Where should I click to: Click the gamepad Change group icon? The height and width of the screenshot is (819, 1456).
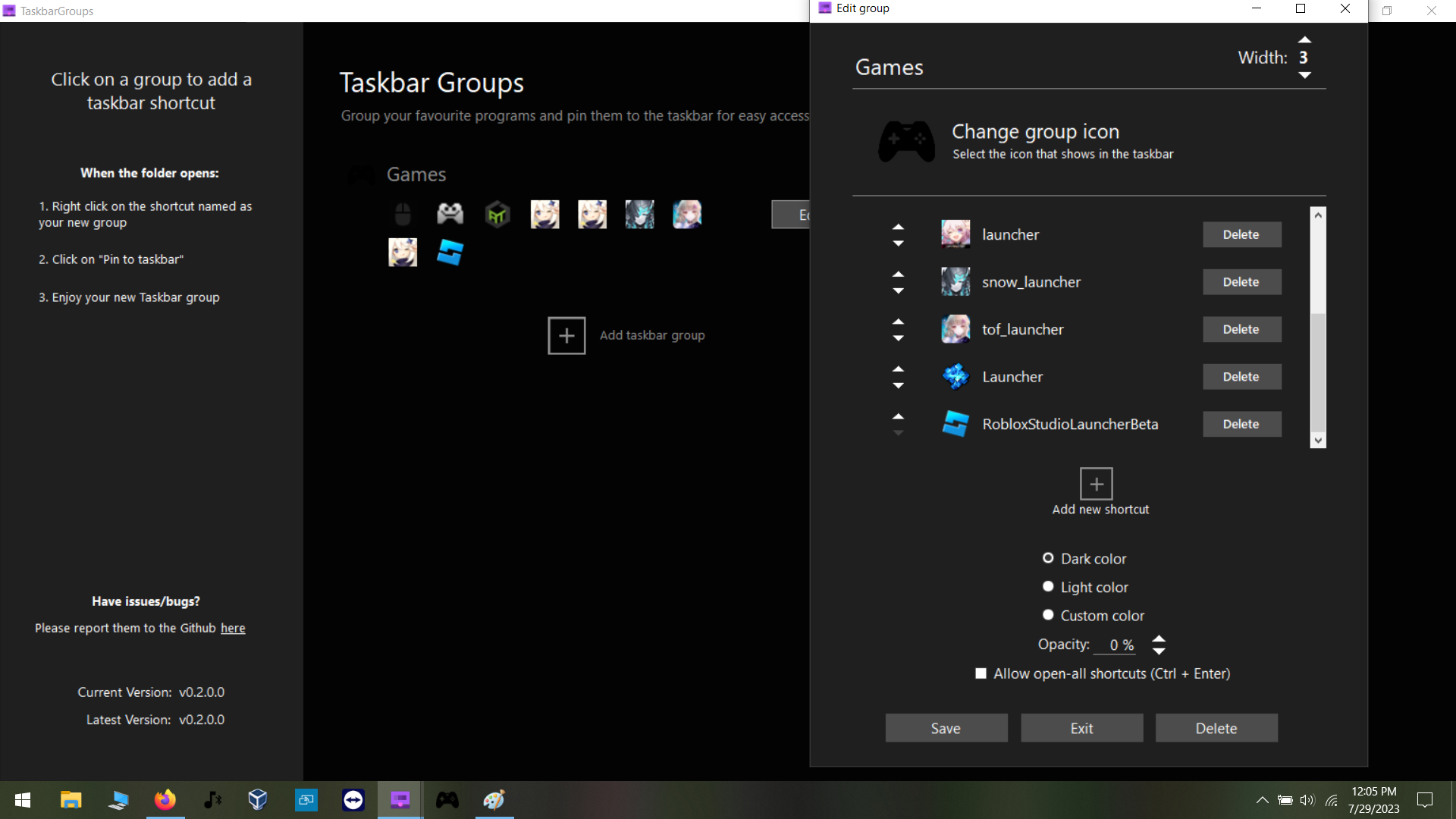point(906,141)
